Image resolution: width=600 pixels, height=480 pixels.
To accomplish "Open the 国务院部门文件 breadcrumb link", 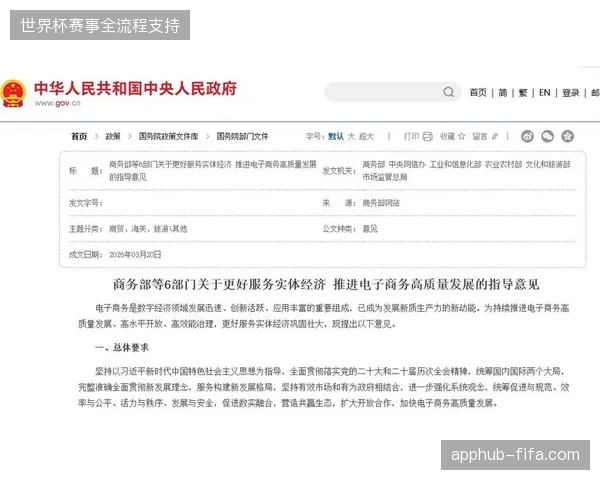I will tap(242, 136).
